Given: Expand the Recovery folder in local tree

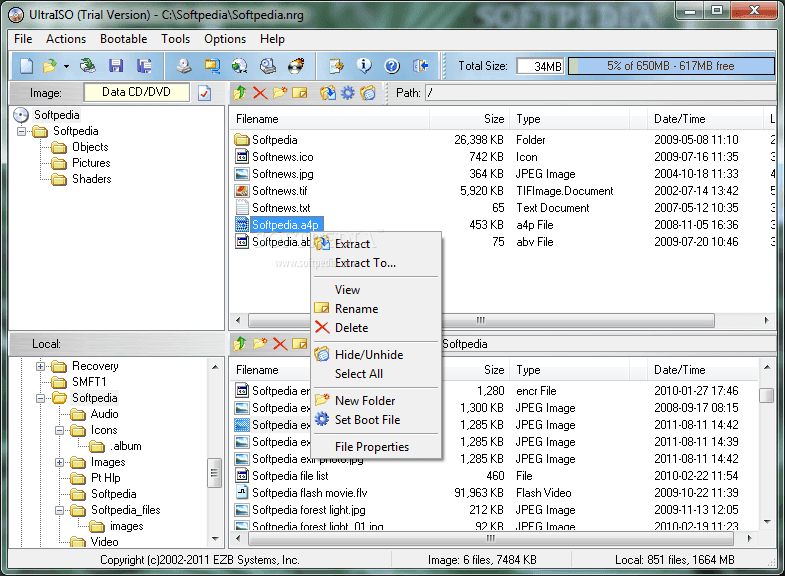Looking at the screenshot, I should pyautogui.click(x=41, y=366).
